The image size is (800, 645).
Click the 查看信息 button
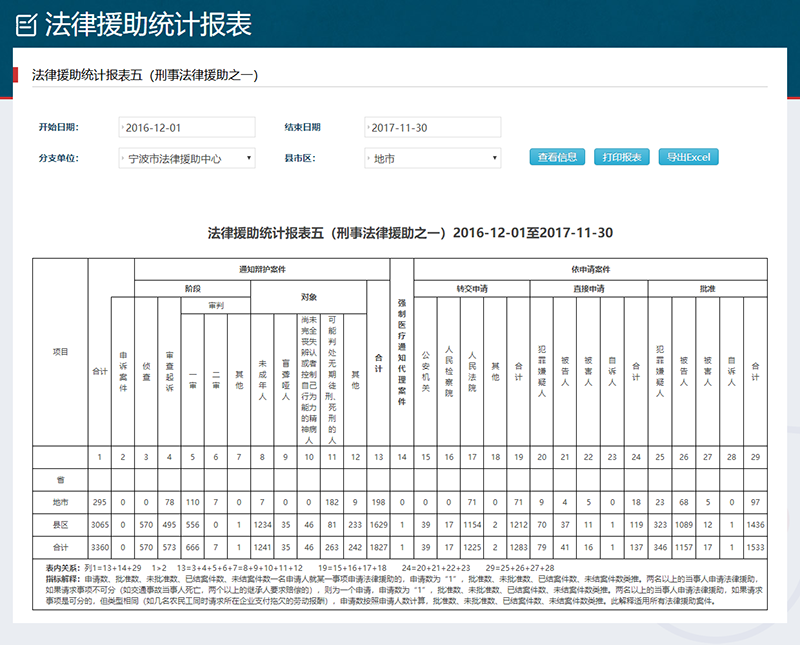click(x=557, y=157)
